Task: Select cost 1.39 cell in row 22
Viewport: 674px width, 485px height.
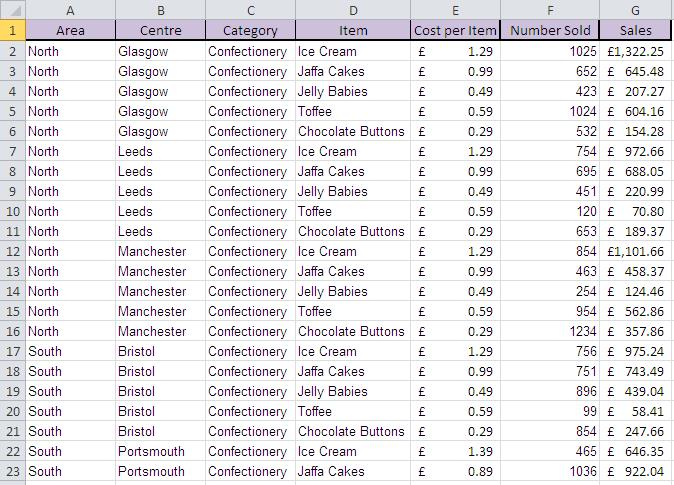Action: 456,451
